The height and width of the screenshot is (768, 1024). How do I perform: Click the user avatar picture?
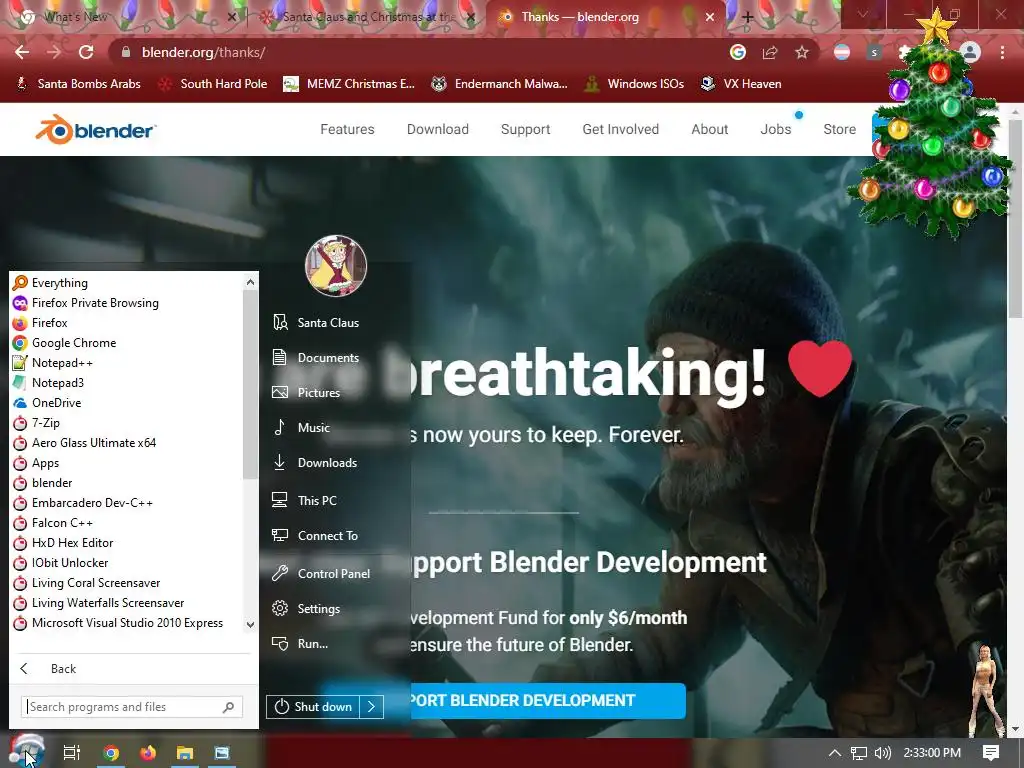(x=336, y=266)
